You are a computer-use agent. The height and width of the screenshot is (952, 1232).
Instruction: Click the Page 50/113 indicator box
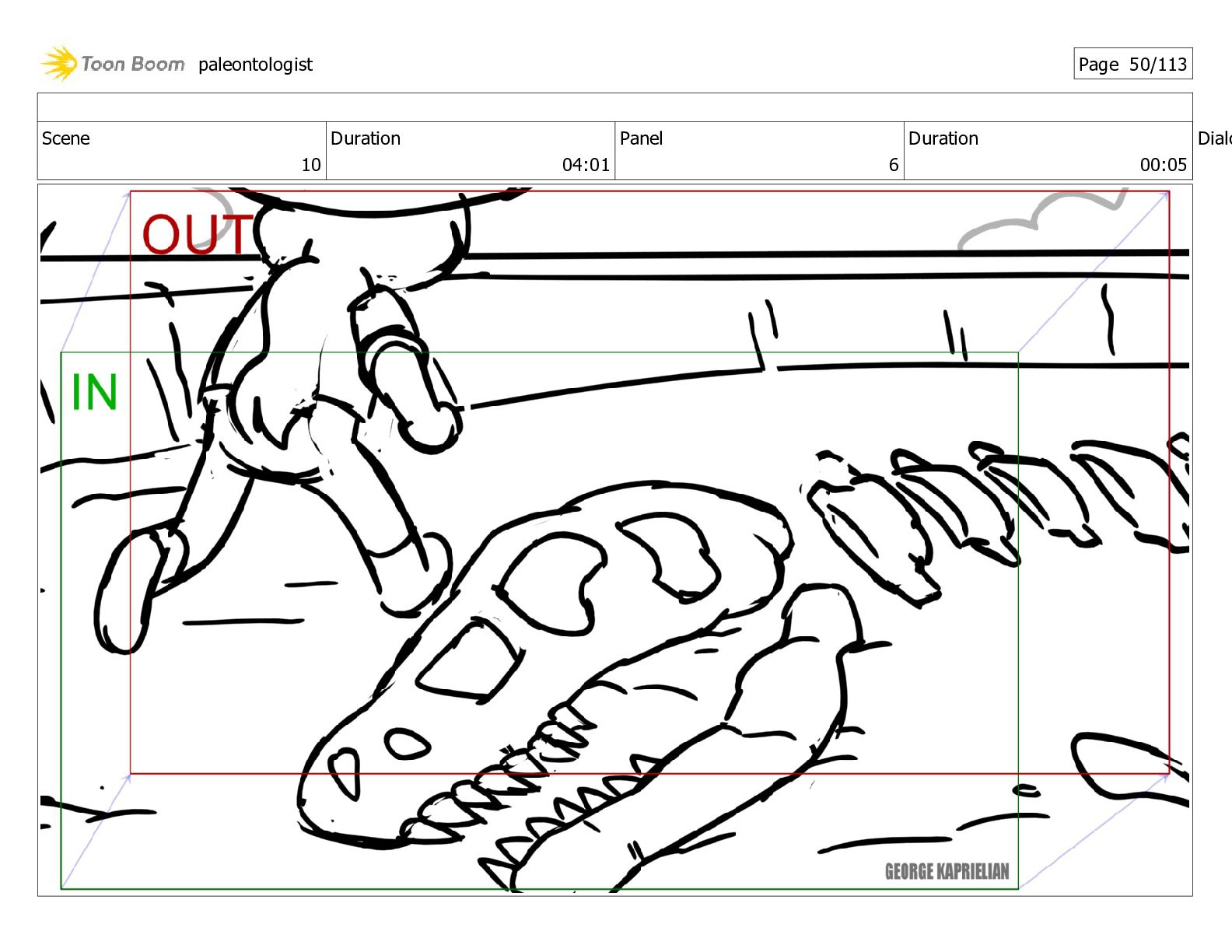point(1132,64)
